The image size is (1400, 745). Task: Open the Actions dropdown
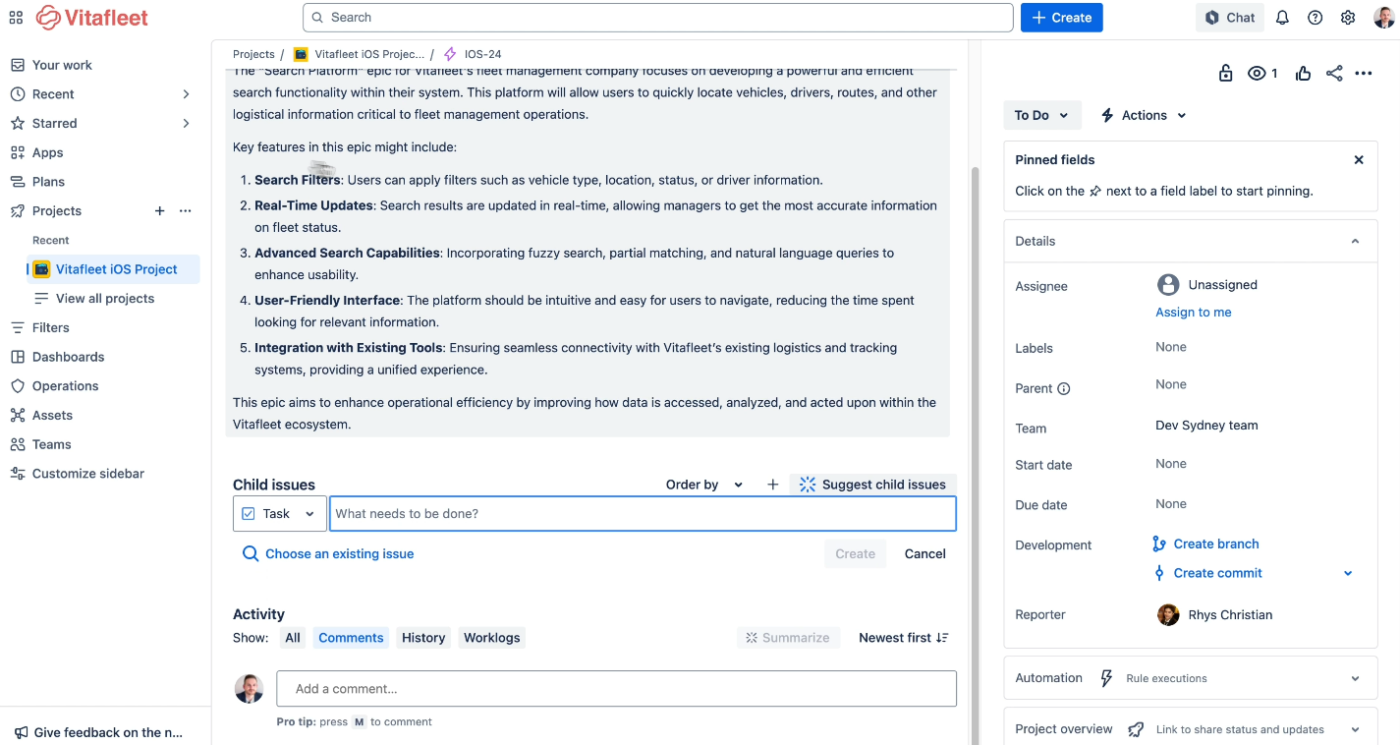pos(1144,115)
